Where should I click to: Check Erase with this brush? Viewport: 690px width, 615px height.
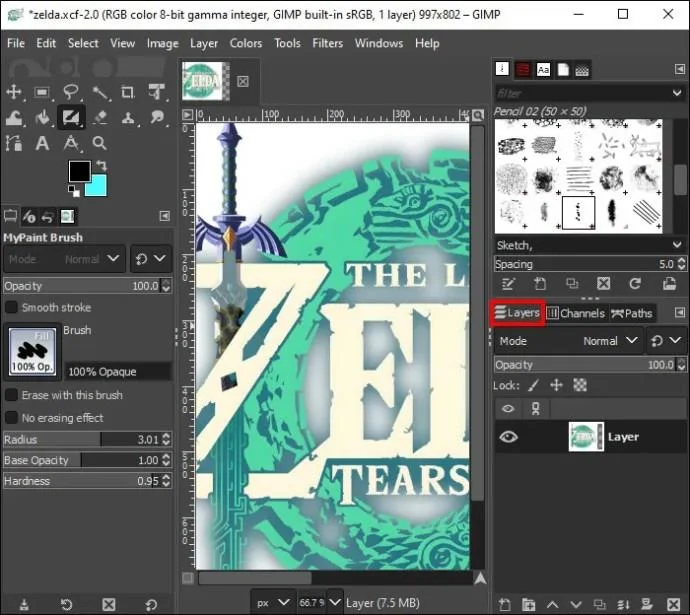click(11, 395)
